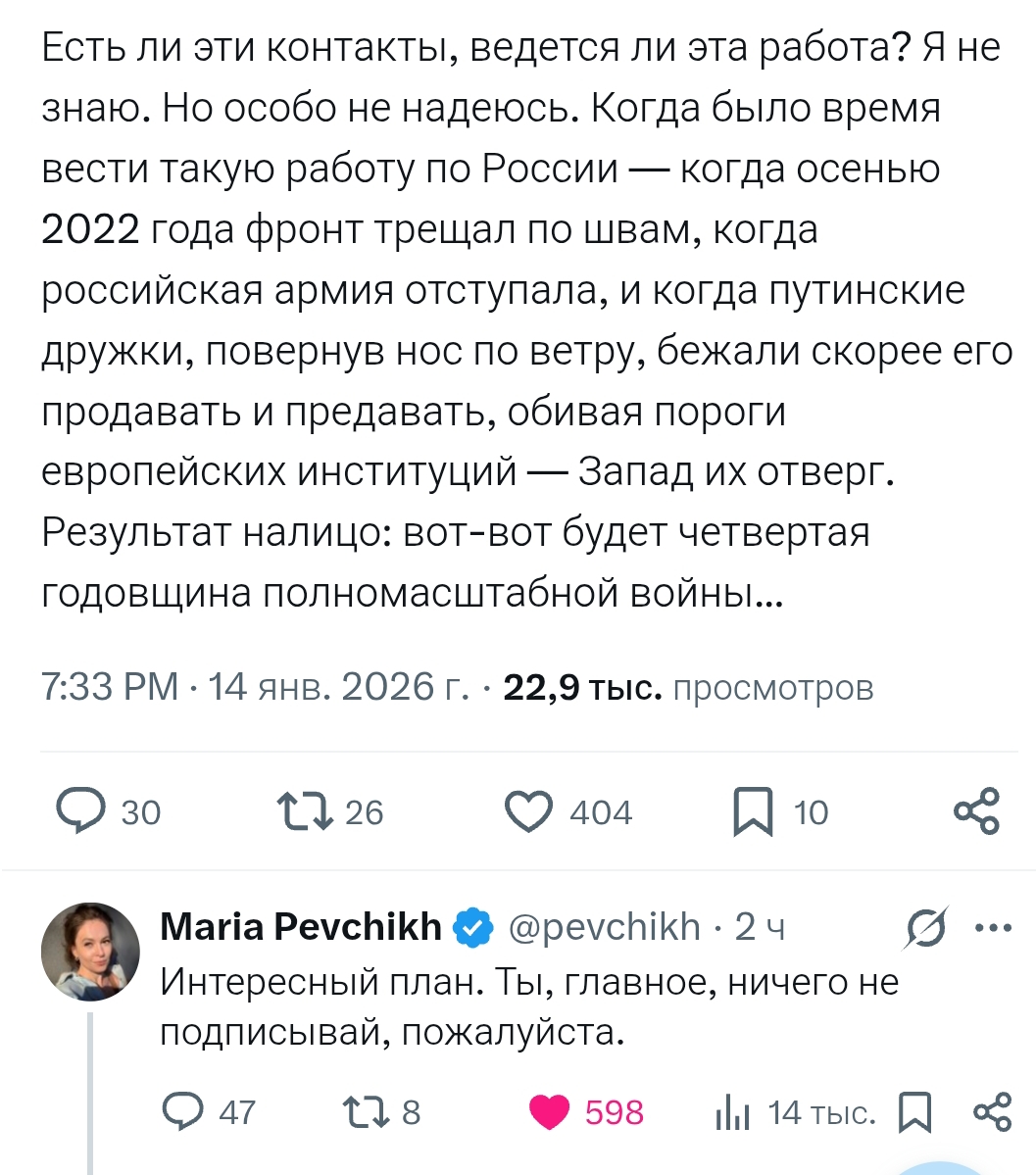1036x1175 pixels.
Task: Share the main tweet via share icon
Action: pos(976,811)
